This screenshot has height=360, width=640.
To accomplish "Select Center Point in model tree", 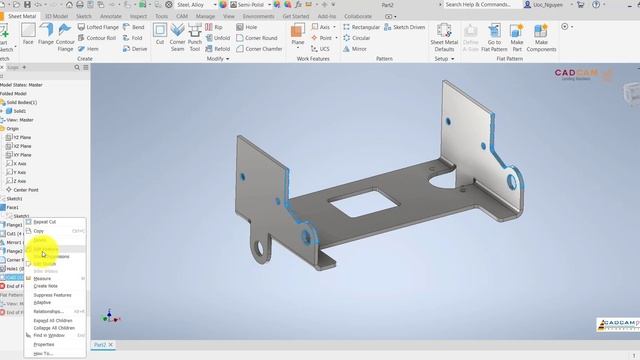I will click(22, 190).
